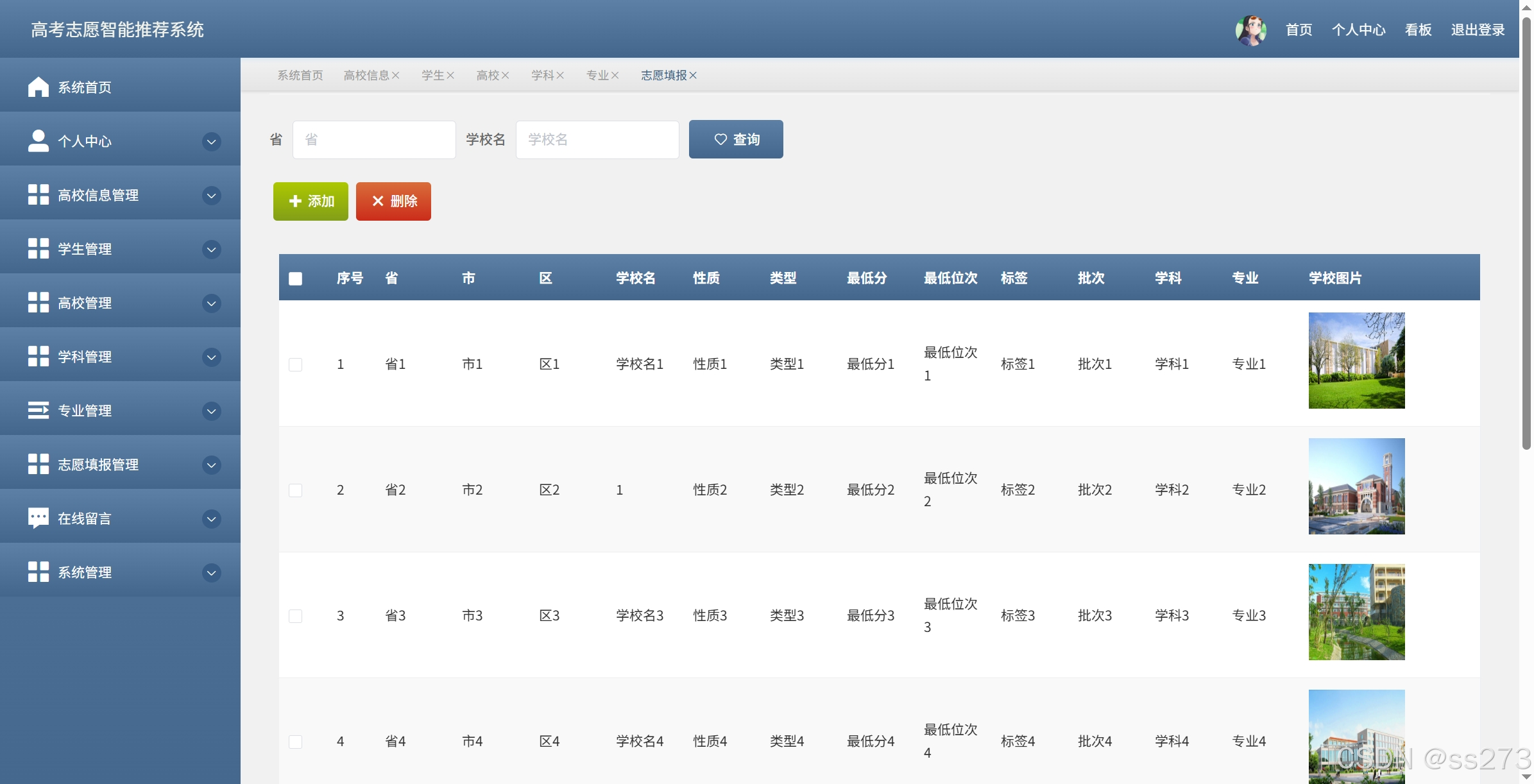Click the grid icon beside 系统管理
Screen dimensions: 1534x784
[38, 572]
